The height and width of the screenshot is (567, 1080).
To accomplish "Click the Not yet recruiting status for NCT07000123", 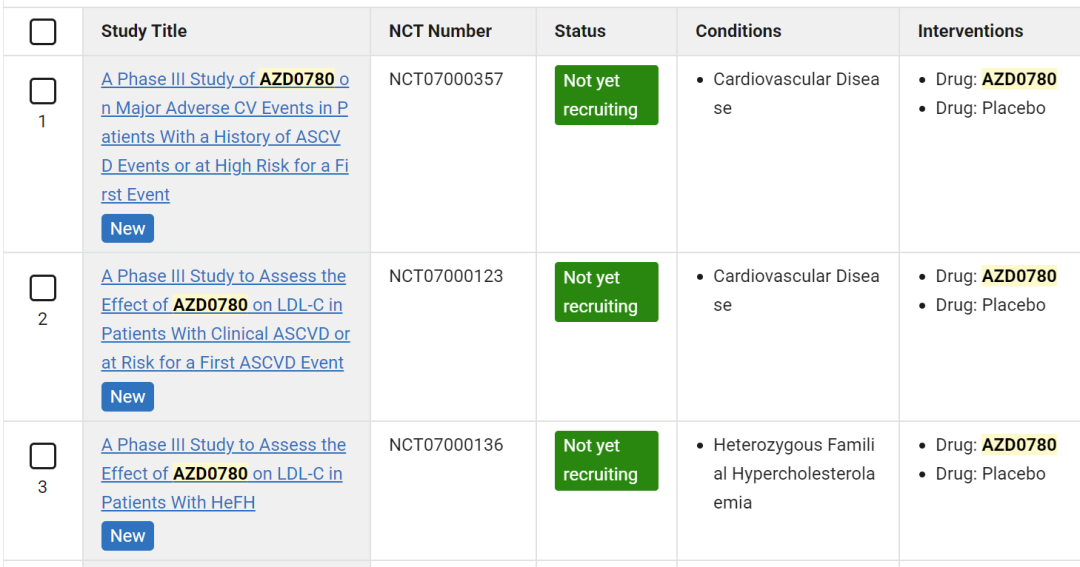I will tap(606, 292).
